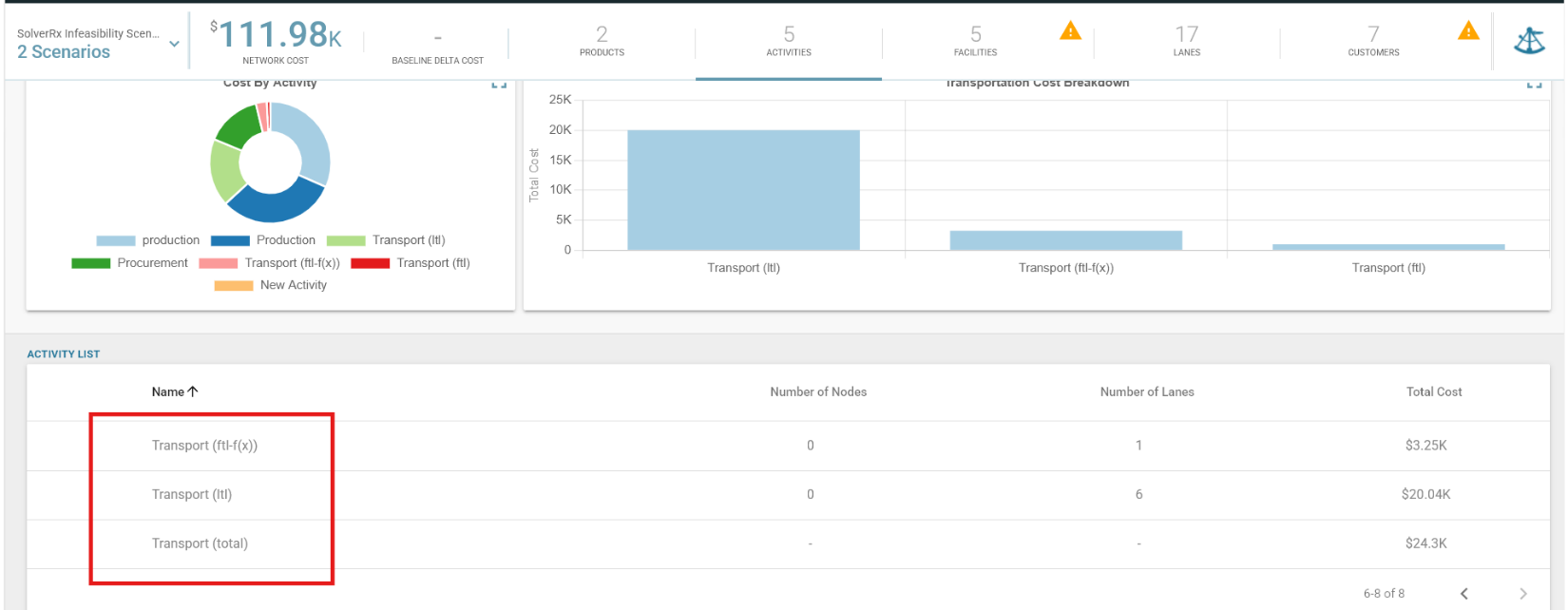Switch to the Lanes tab
Viewport: 1568px width, 610px height.
pyautogui.click(x=1186, y=41)
